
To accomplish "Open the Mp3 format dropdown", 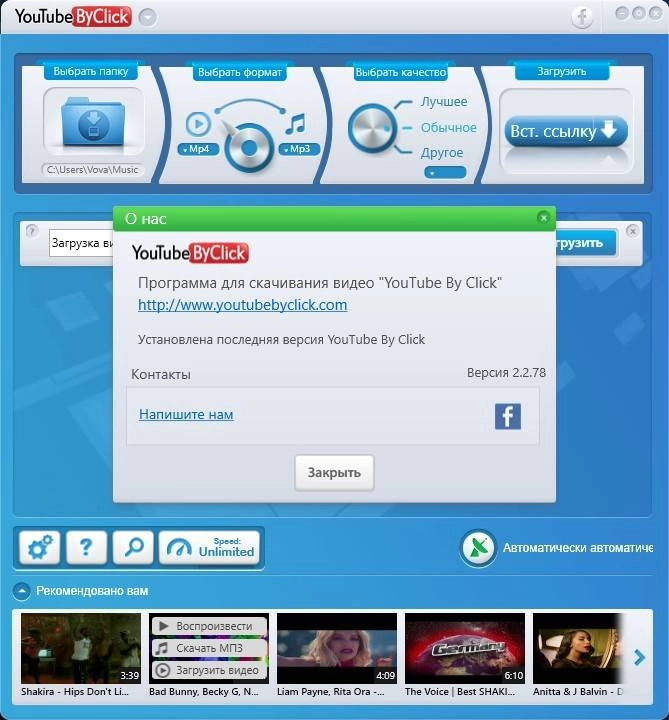I will click(299, 149).
